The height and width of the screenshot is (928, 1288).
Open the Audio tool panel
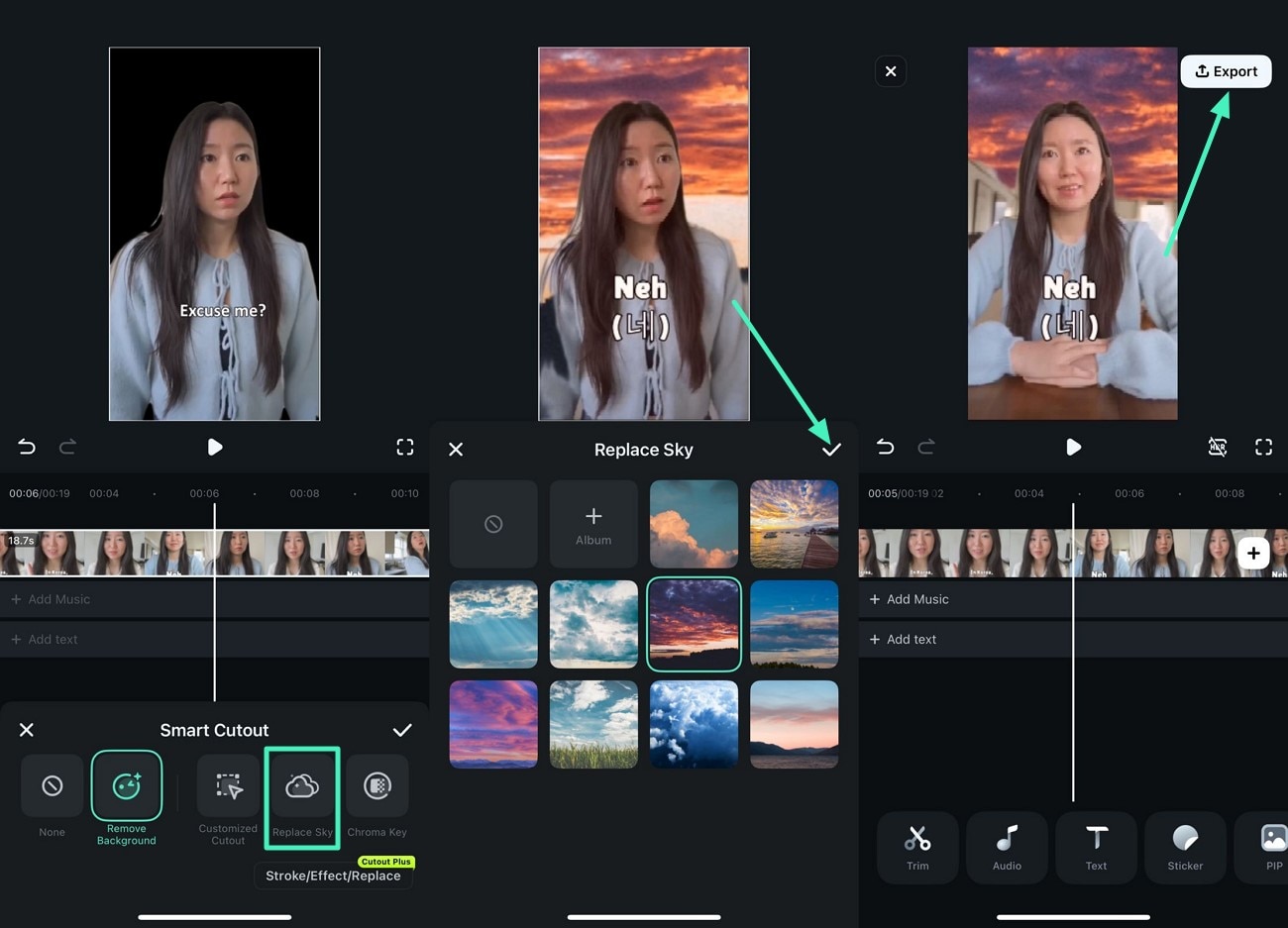click(x=1007, y=847)
